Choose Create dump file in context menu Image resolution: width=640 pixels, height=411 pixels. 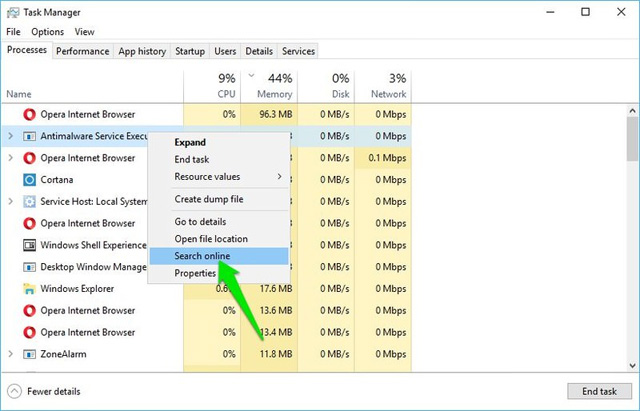219,199
